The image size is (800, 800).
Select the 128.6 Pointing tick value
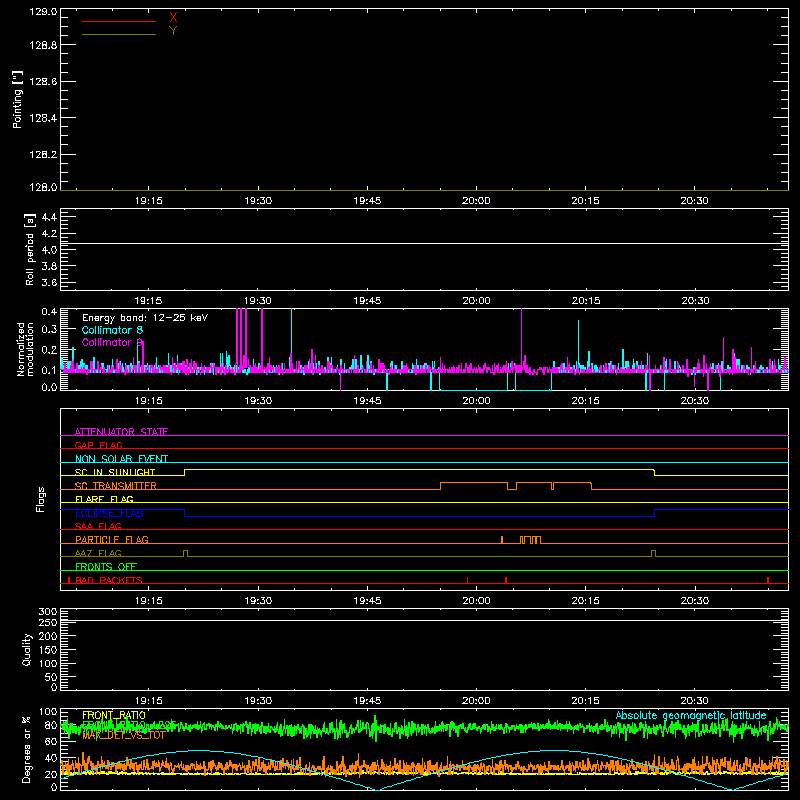tap(43, 82)
